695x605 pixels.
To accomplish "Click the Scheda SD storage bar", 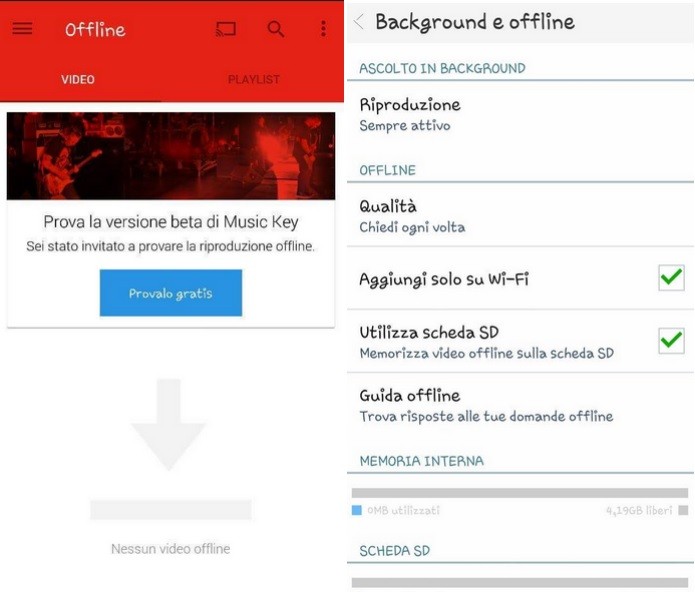I will 519,583.
